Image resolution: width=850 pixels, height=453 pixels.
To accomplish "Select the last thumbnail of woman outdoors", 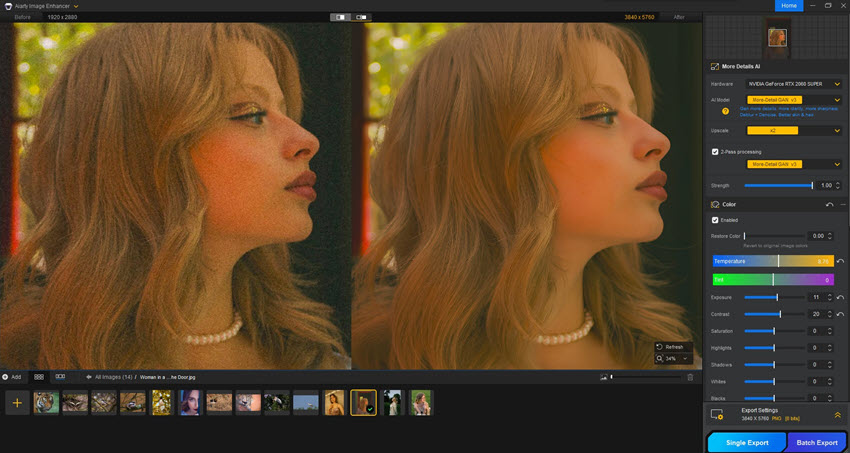I will pos(421,403).
